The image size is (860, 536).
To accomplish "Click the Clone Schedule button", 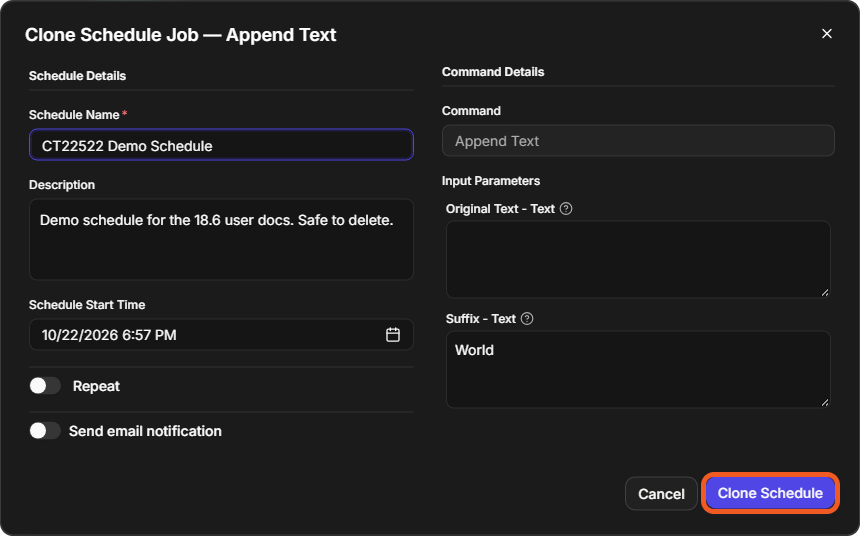I will coord(770,493).
